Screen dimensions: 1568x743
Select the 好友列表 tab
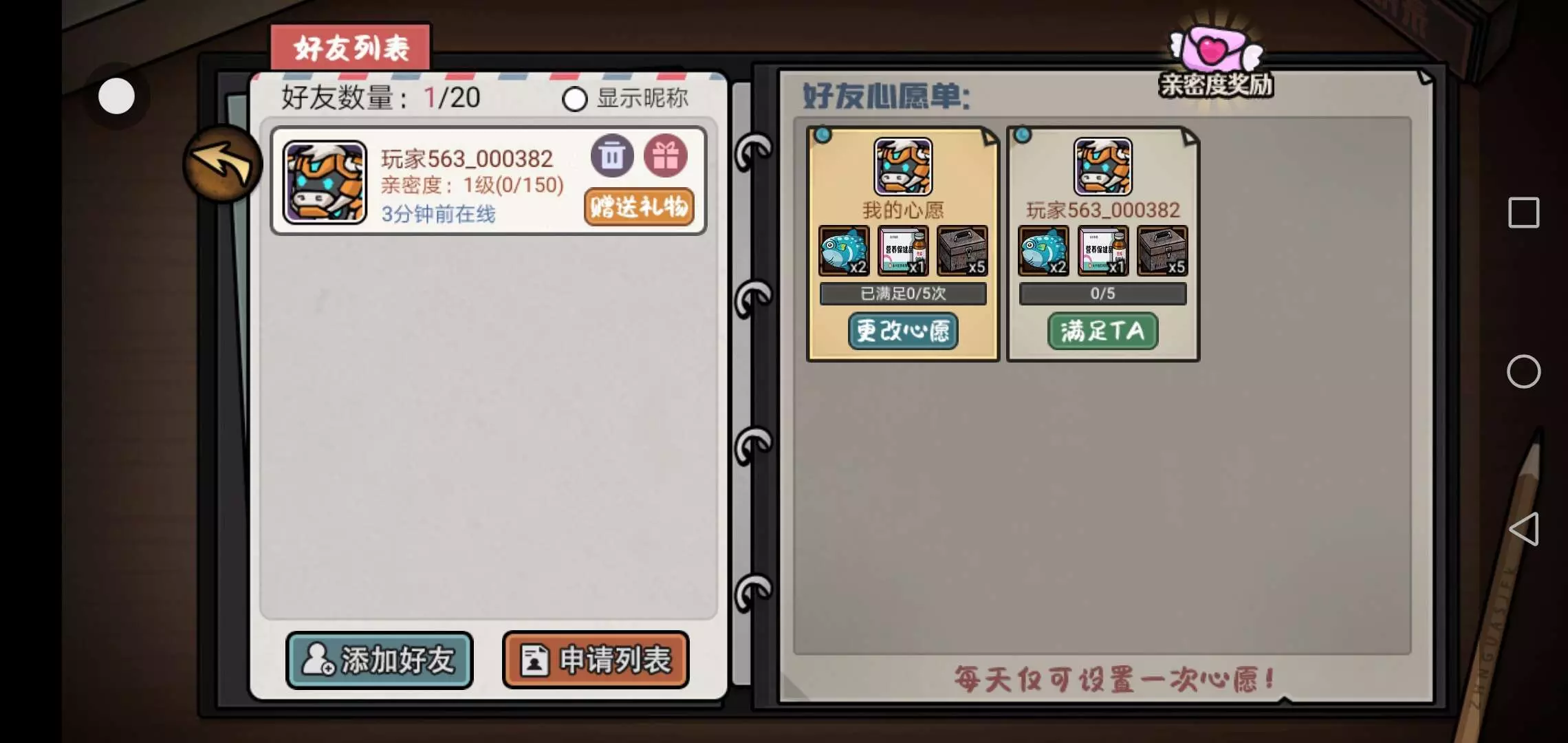tap(351, 47)
